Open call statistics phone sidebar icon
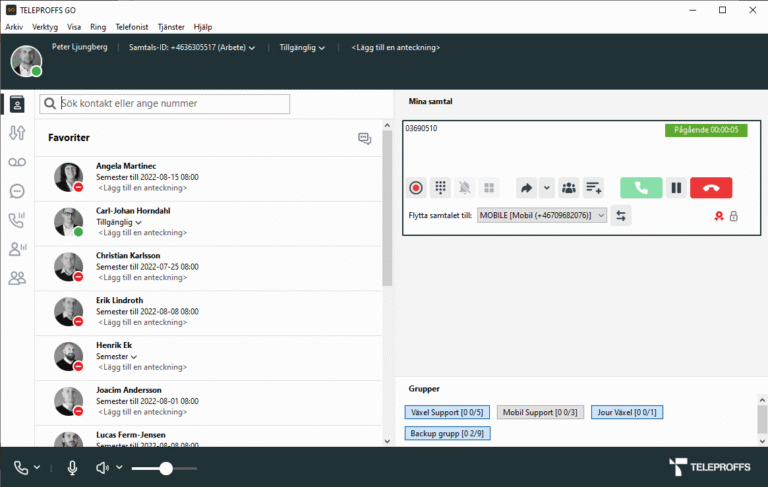The height and width of the screenshot is (487, 768). 17,220
